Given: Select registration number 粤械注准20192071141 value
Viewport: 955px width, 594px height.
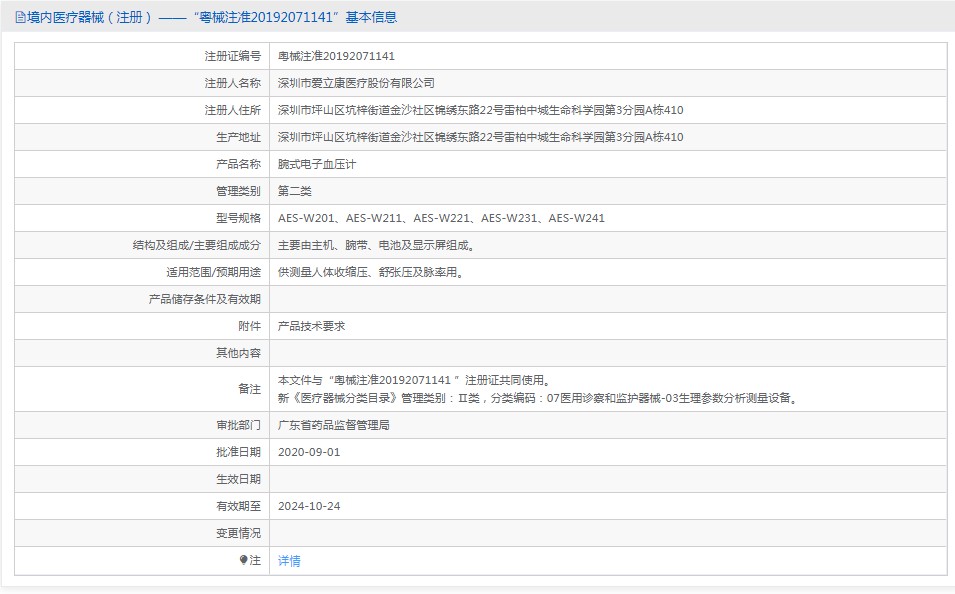Looking at the screenshot, I should point(336,56).
